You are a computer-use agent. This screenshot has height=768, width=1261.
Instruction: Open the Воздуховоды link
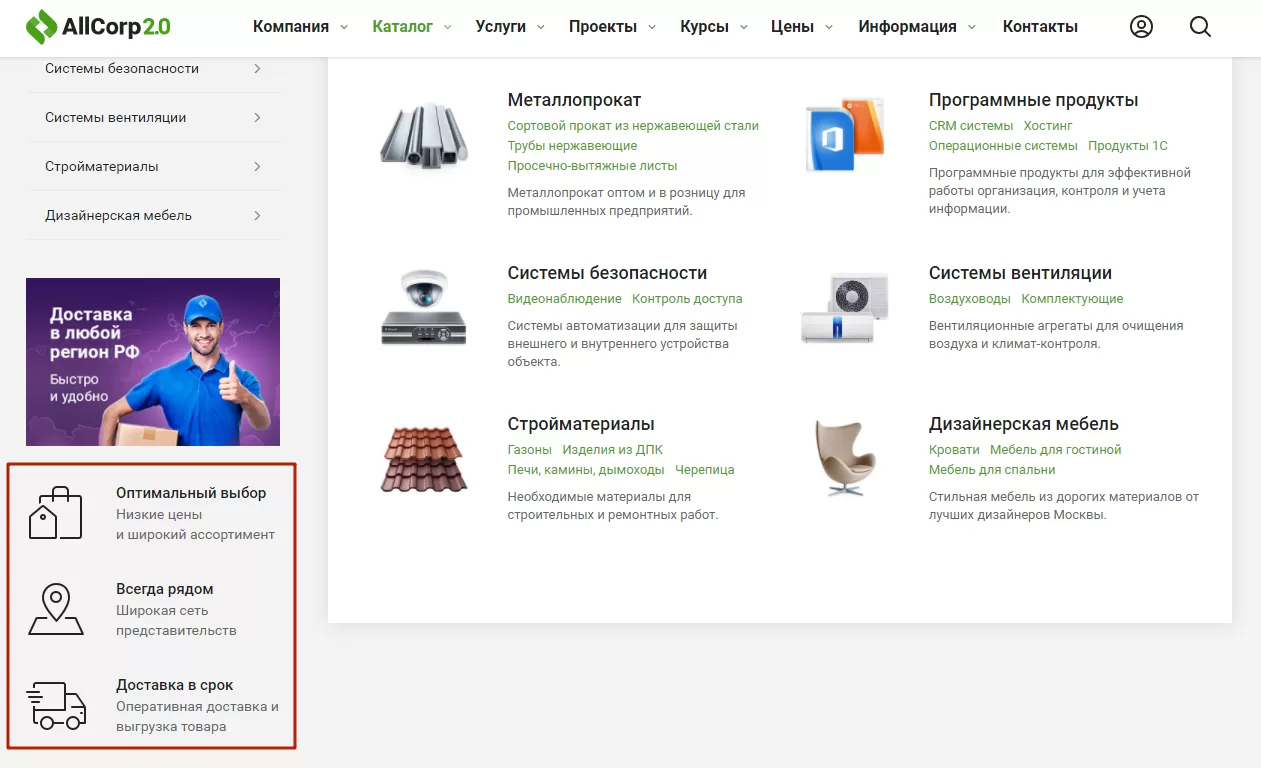click(969, 299)
